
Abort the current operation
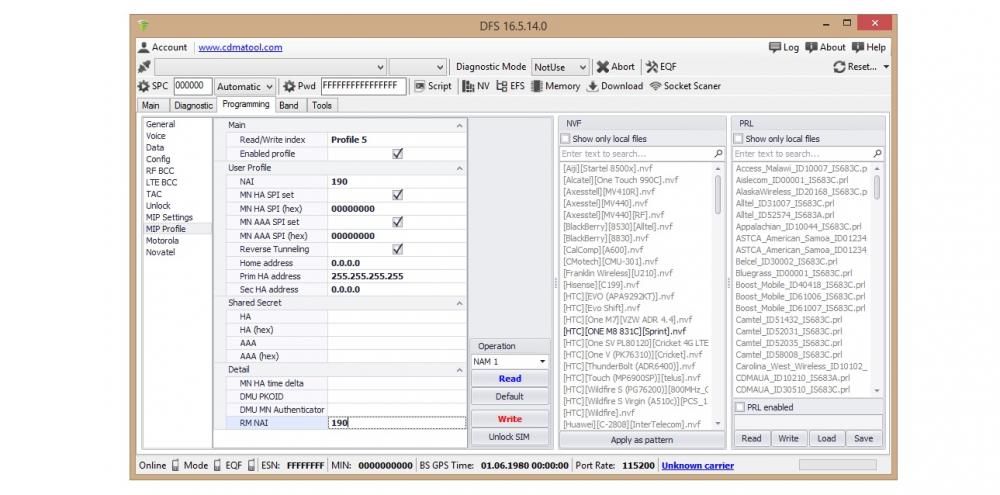616,67
